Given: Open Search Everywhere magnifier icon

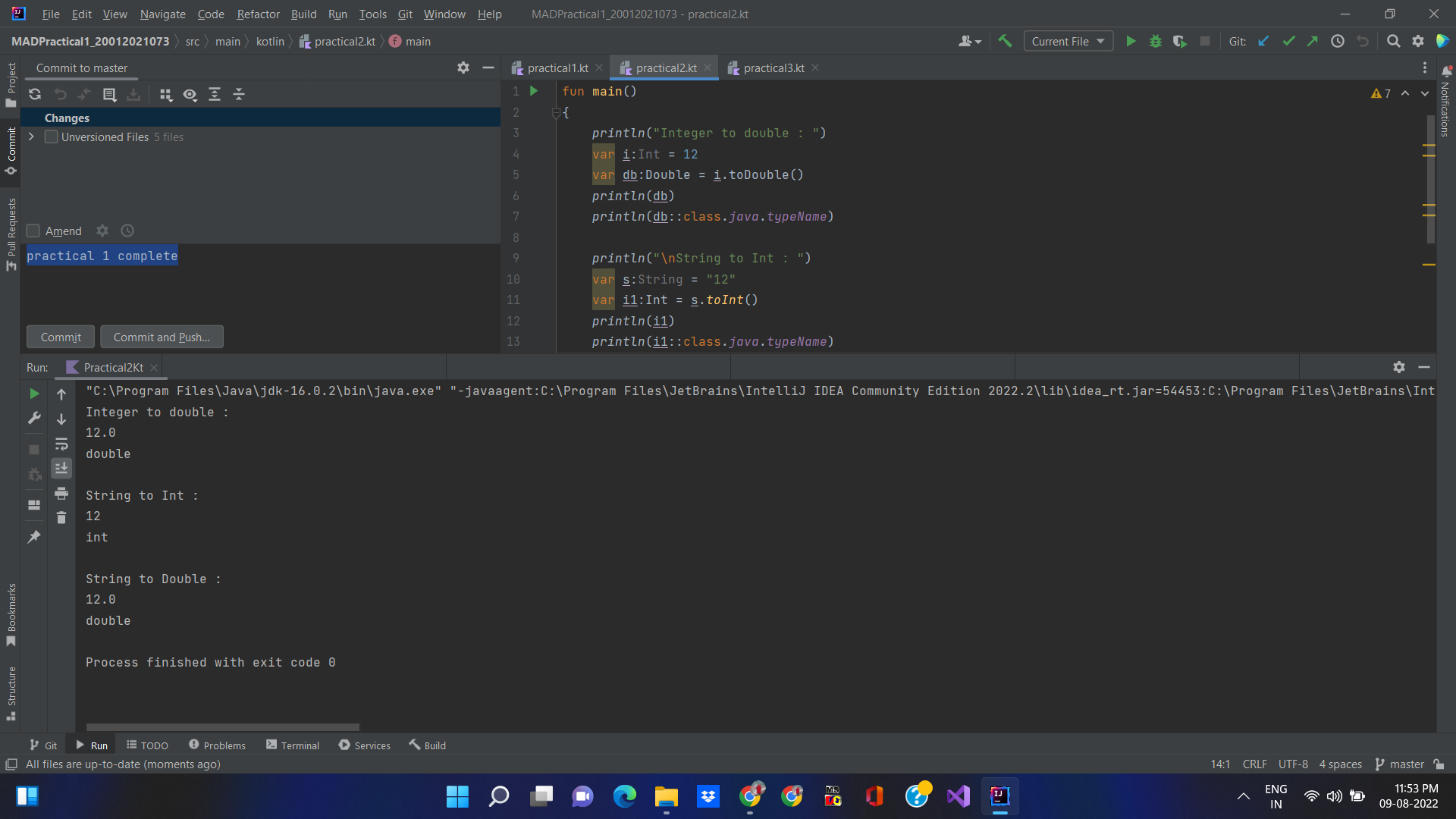Looking at the screenshot, I should pyautogui.click(x=1394, y=41).
